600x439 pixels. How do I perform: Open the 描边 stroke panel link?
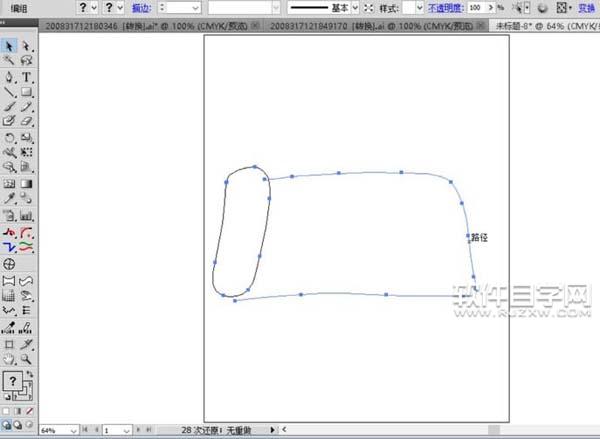tap(142, 8)
